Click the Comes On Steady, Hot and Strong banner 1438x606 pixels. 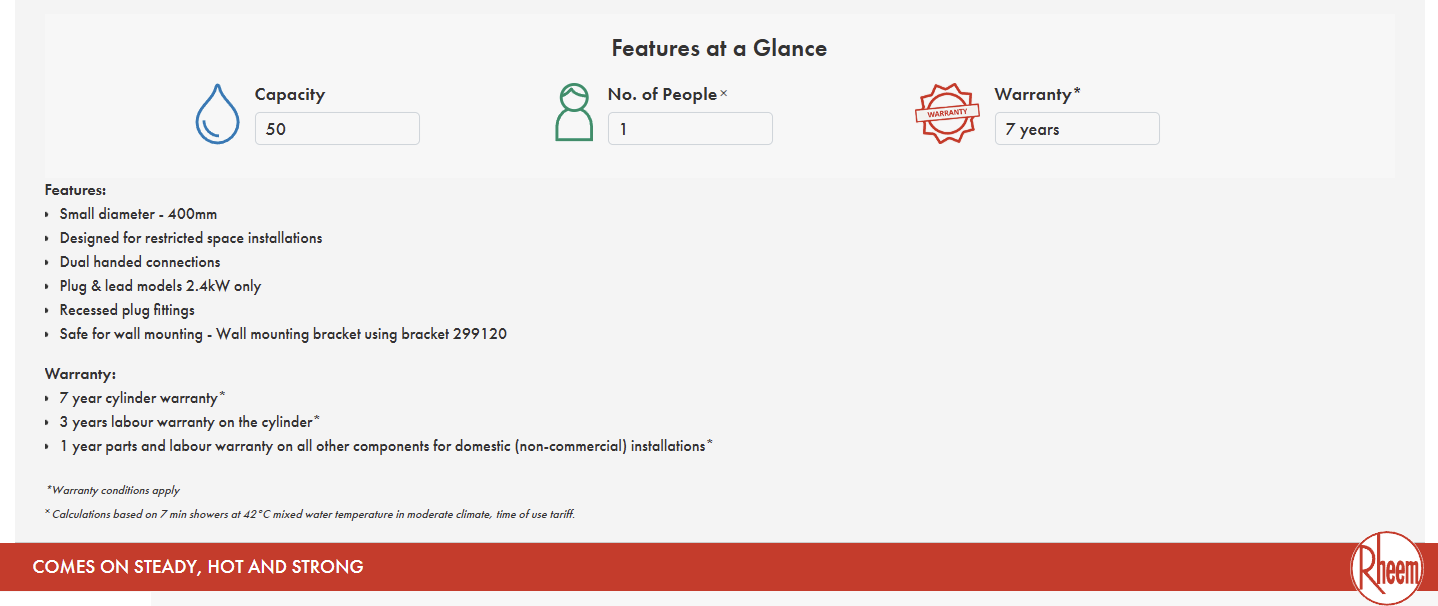198,567
